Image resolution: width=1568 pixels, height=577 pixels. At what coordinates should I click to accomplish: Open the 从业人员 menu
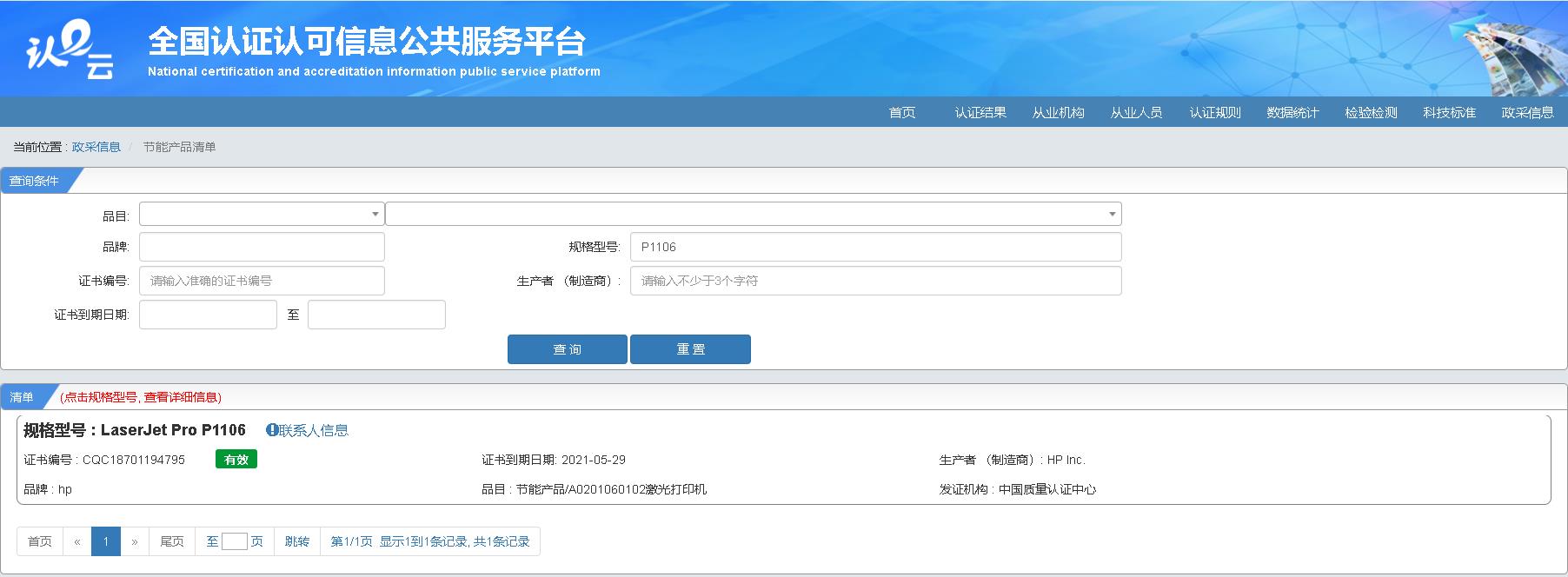click(x=1137, y=113)
